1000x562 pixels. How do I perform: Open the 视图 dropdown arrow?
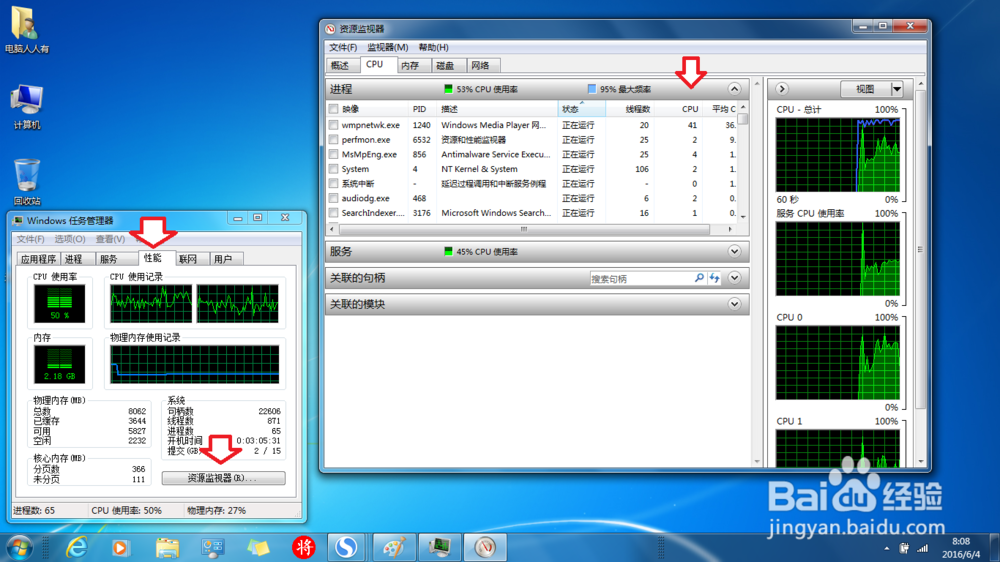(897, 89)
